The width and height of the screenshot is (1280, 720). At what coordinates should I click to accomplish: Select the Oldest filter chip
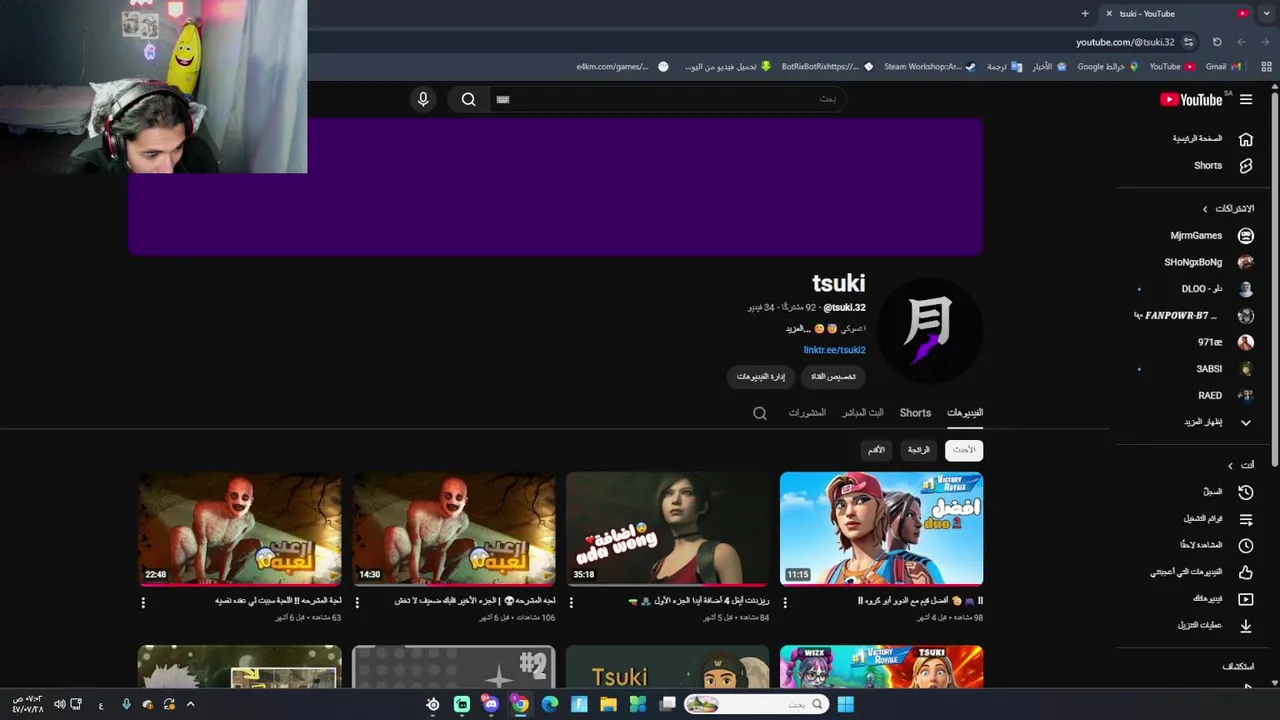click(x=876, y=450)
